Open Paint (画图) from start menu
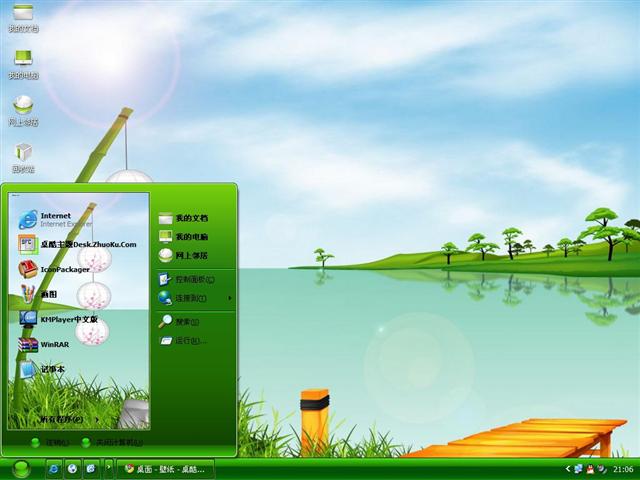The height and width of the screenshot is (480, 640). pyautogui.click(x=38, y=294)
